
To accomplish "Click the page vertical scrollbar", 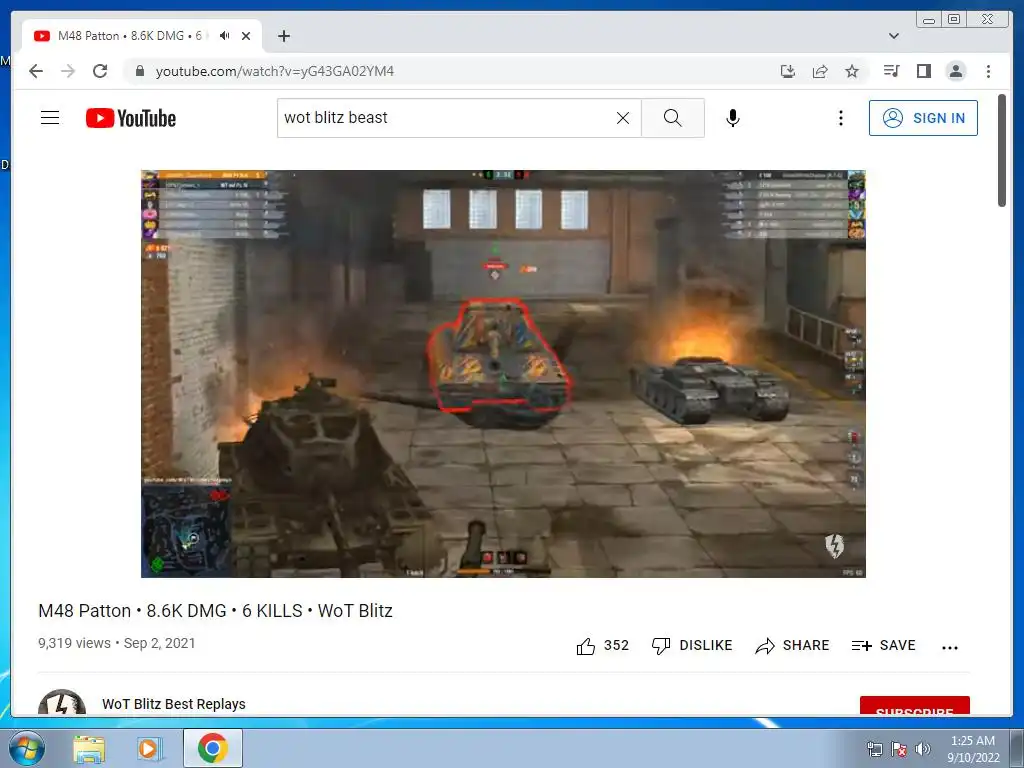I will pyautogui.click(x=1002, y=151).
